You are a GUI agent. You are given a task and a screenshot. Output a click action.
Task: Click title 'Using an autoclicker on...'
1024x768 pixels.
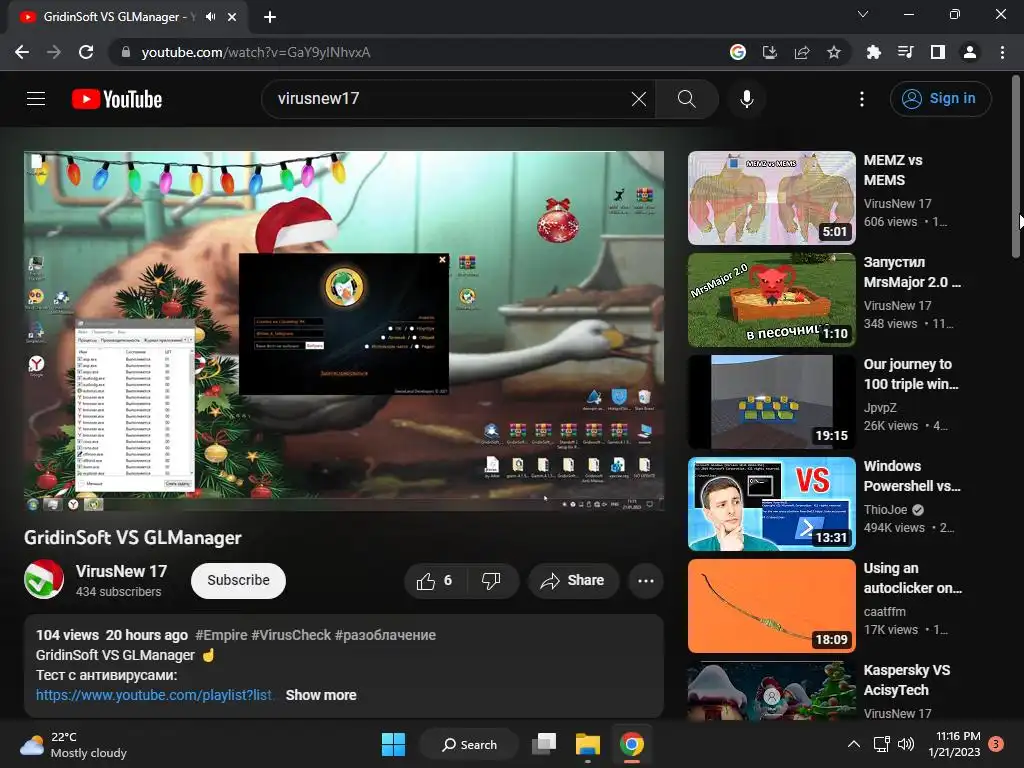(x=913, y=578)
